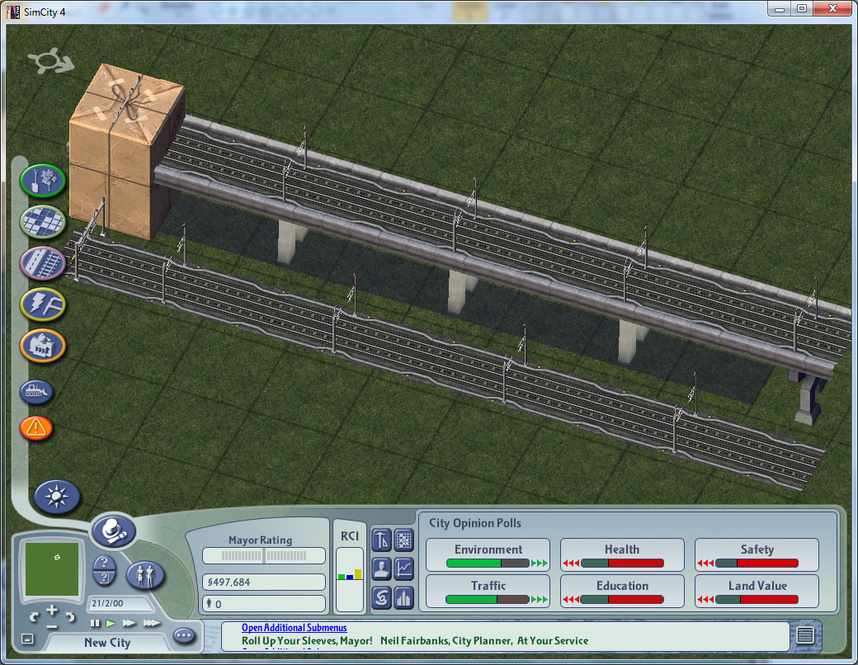Set simulation speed to double-arrow fast
The image size is (858, 665).
click(x=129, y=623)
